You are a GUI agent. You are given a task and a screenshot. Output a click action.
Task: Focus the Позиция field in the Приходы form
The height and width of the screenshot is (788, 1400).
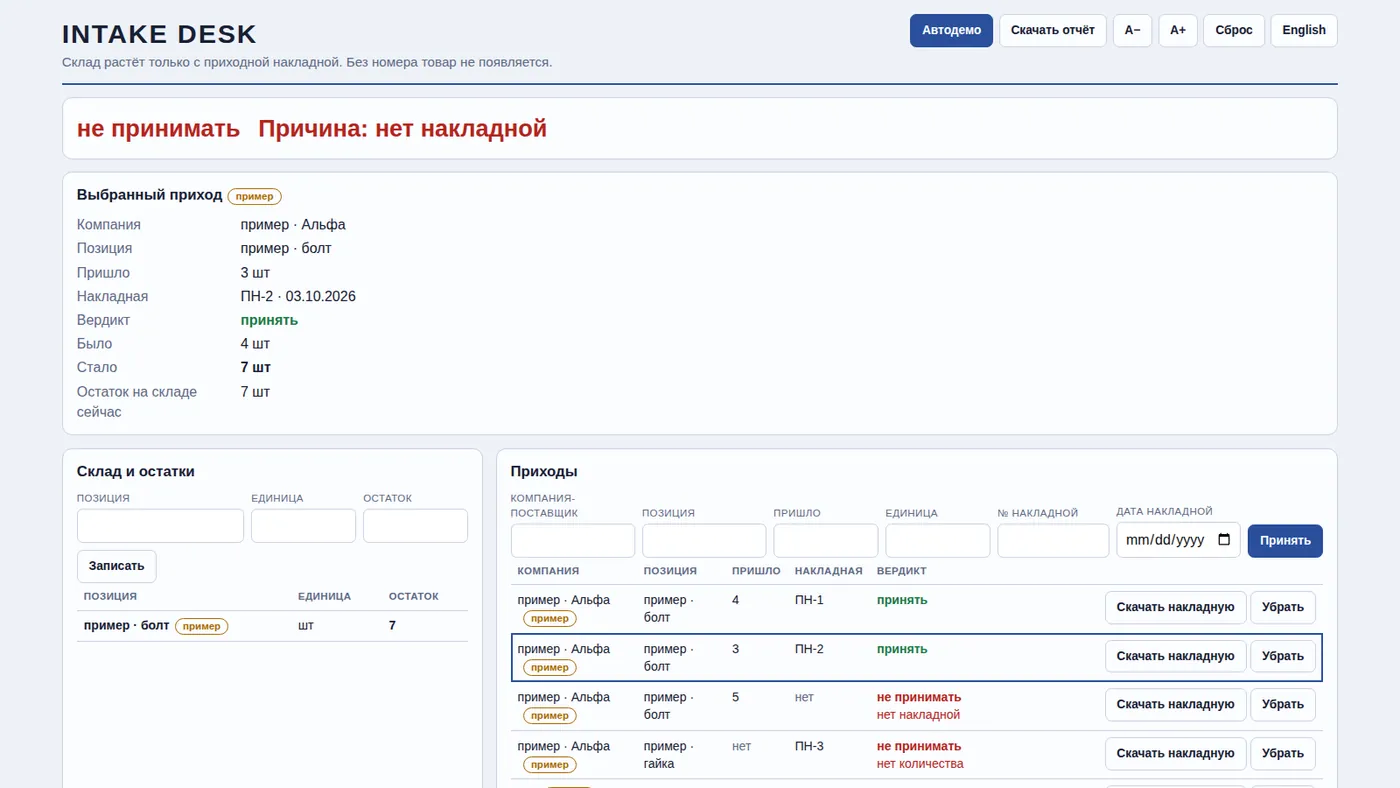tap(704, 541)
